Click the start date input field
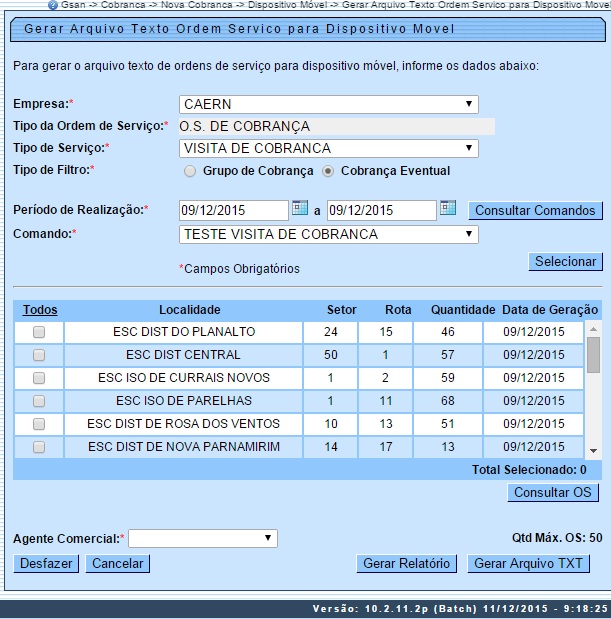The height and width of the screenshot is (619, 611). (x=233, y=210)
